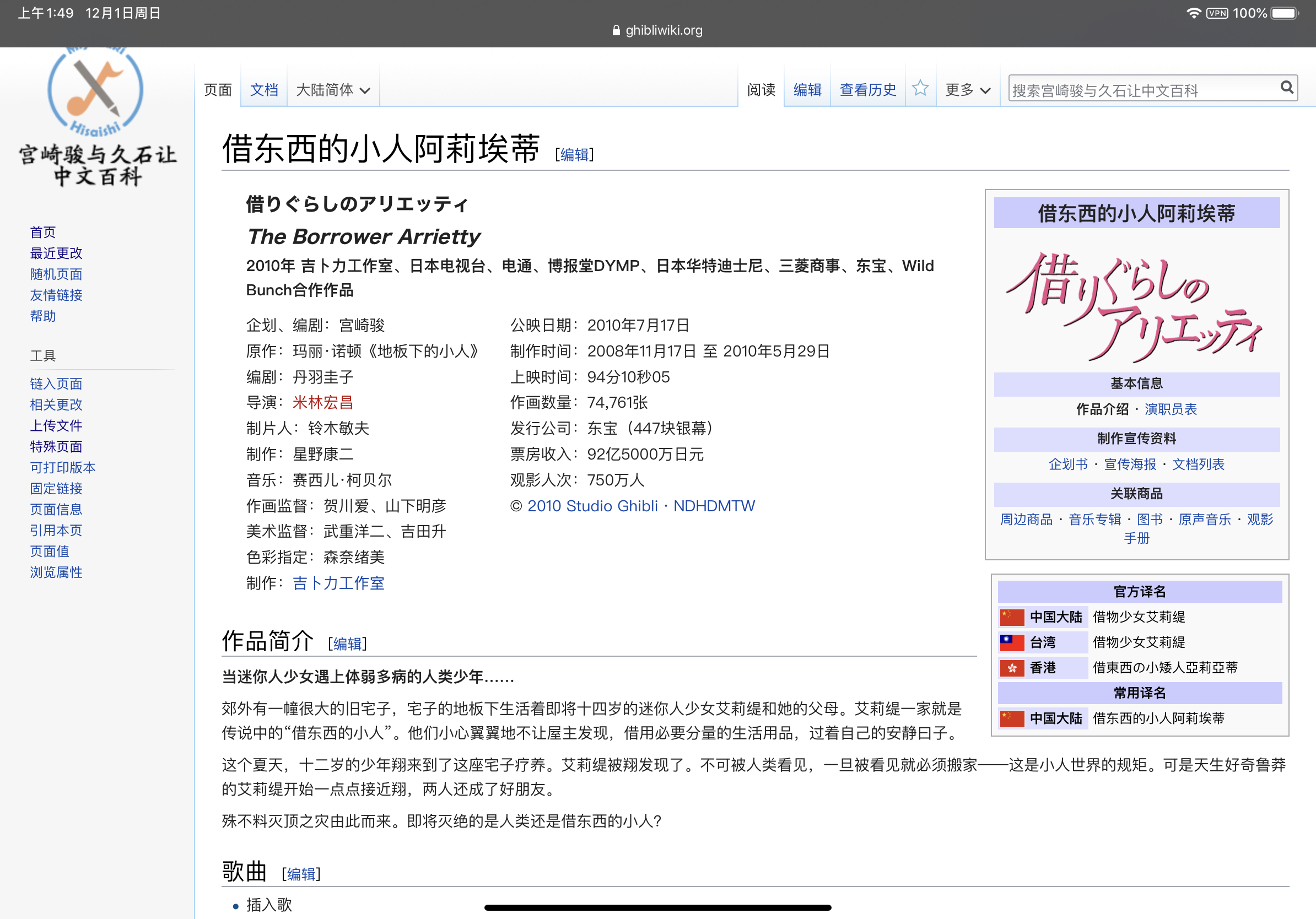Expand the 更多 menu
This screenshot has width=1316, height=919.
click(968, 90)
